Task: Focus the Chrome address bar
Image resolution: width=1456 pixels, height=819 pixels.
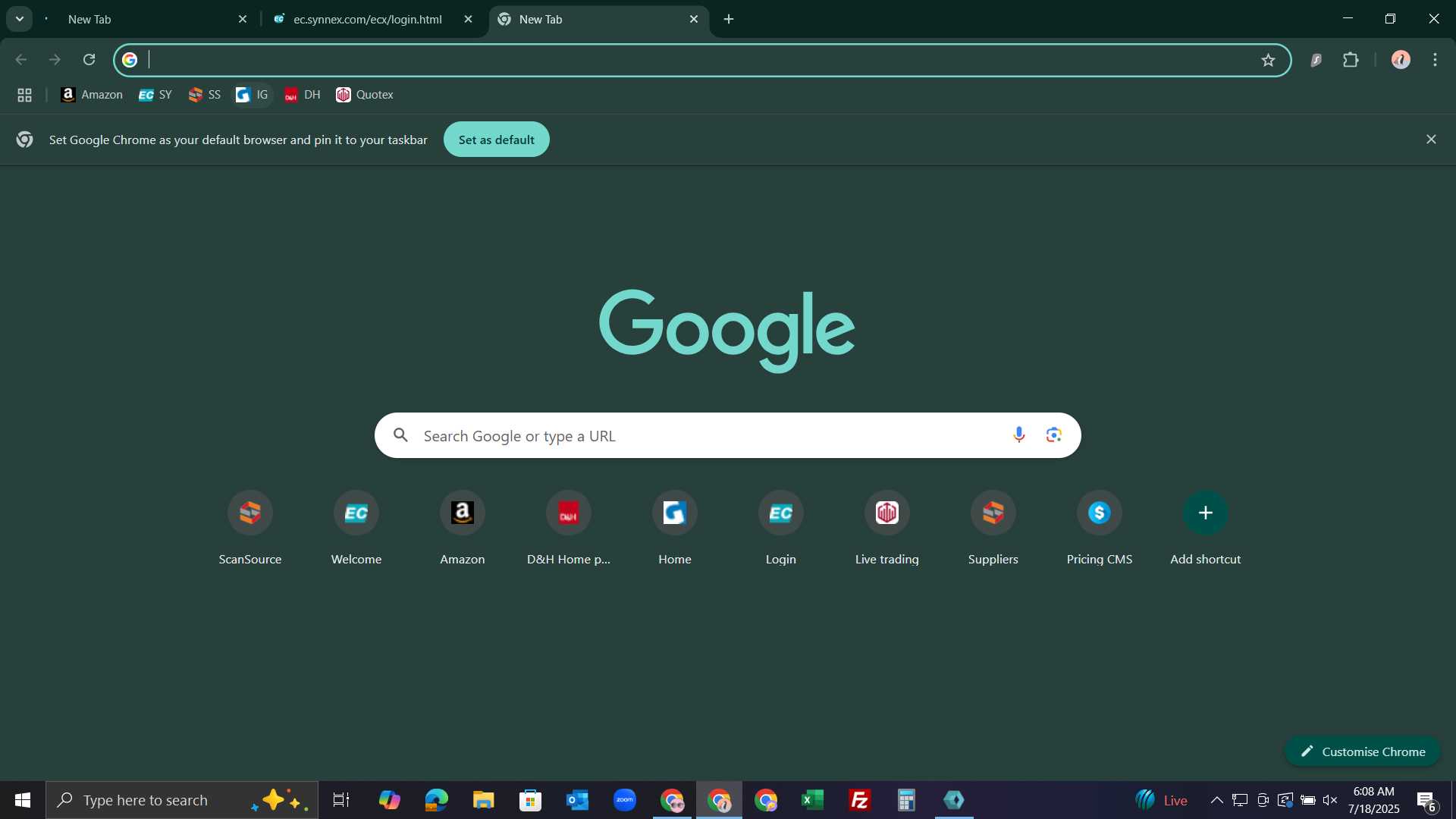Action: [701, 60]
